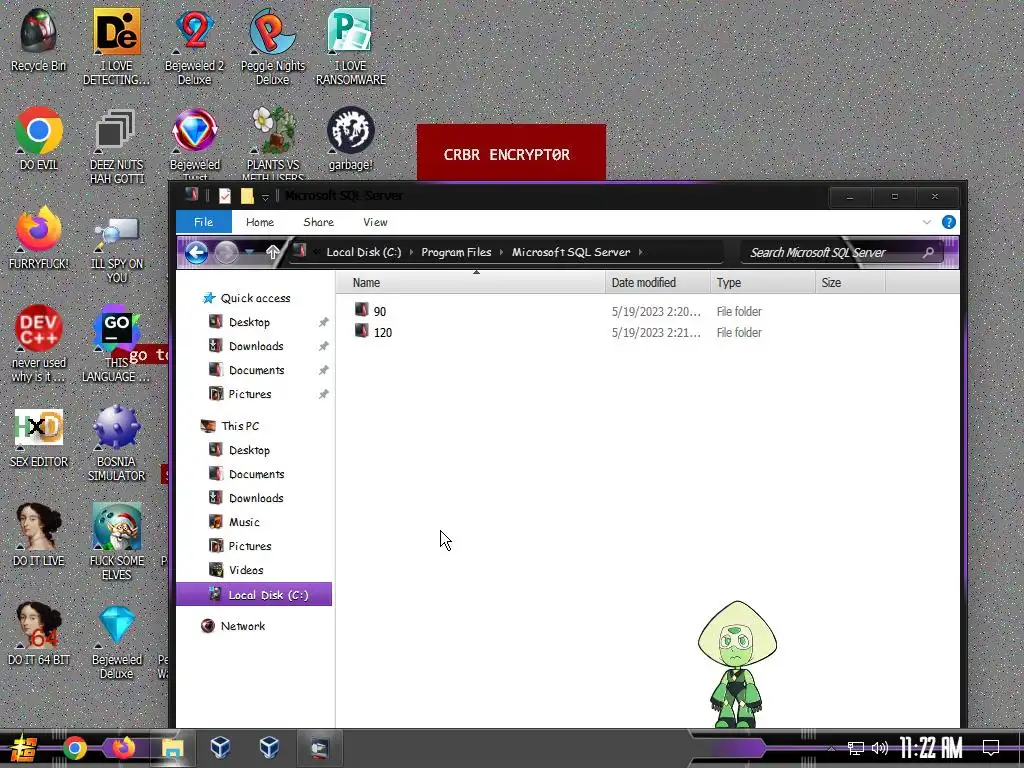Select Network in navigation pane
The height and width of the screenshot is (768, 1024).
point(242,626)
